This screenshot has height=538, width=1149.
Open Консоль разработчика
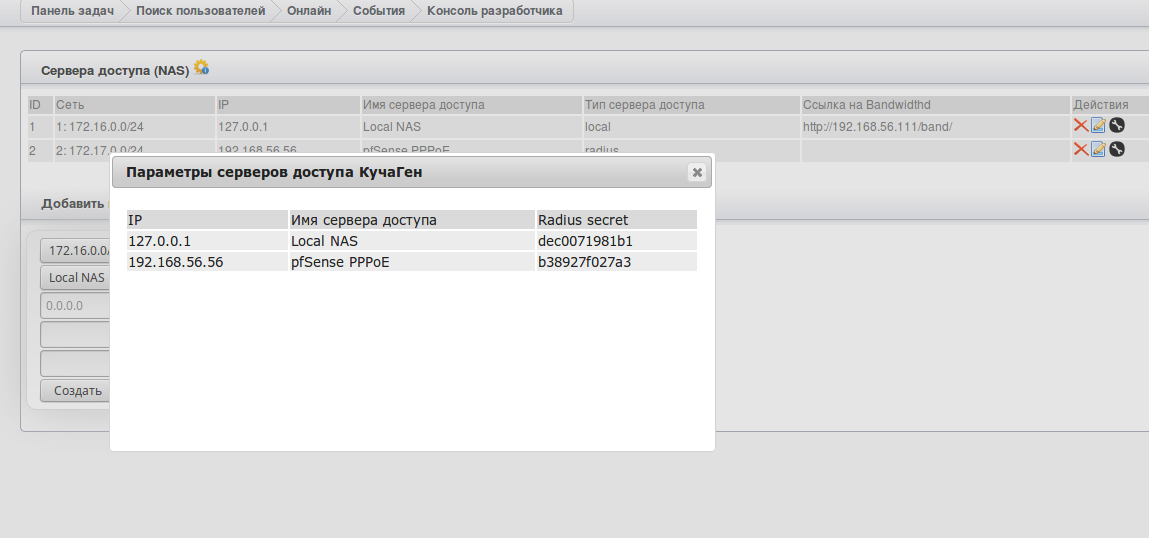[x=494, y=12]
